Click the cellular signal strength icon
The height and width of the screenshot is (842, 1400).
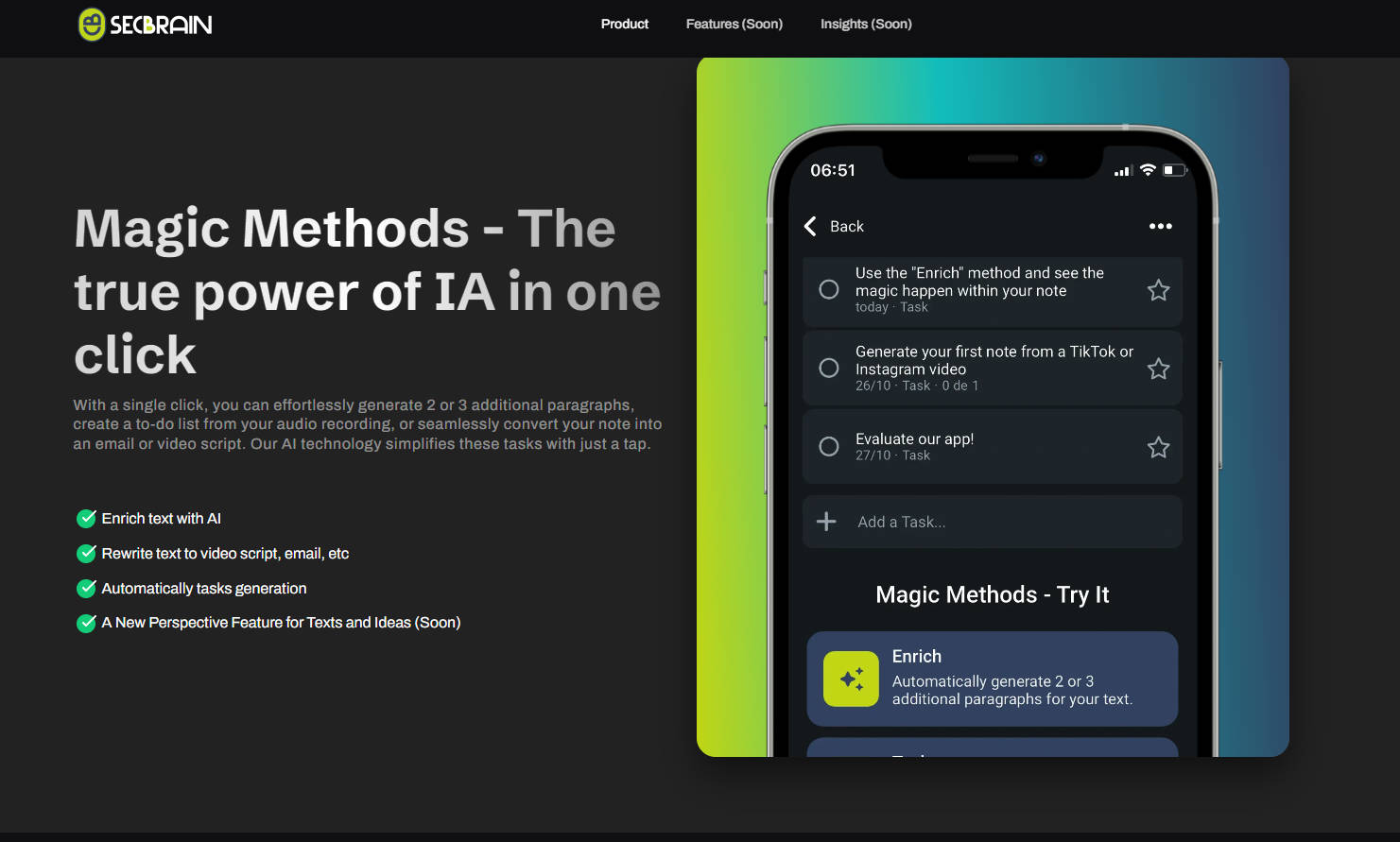pos(1122,170)
